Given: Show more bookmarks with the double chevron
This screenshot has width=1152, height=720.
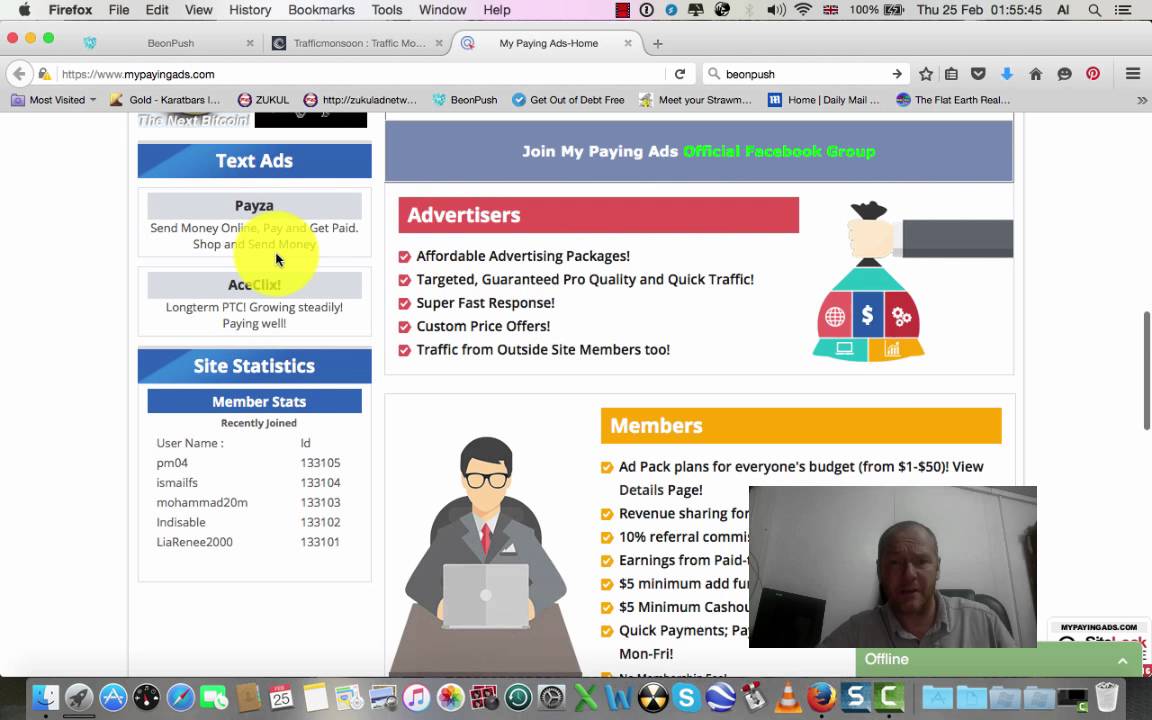Looking at the screenshot, I should pos(1142,100).
